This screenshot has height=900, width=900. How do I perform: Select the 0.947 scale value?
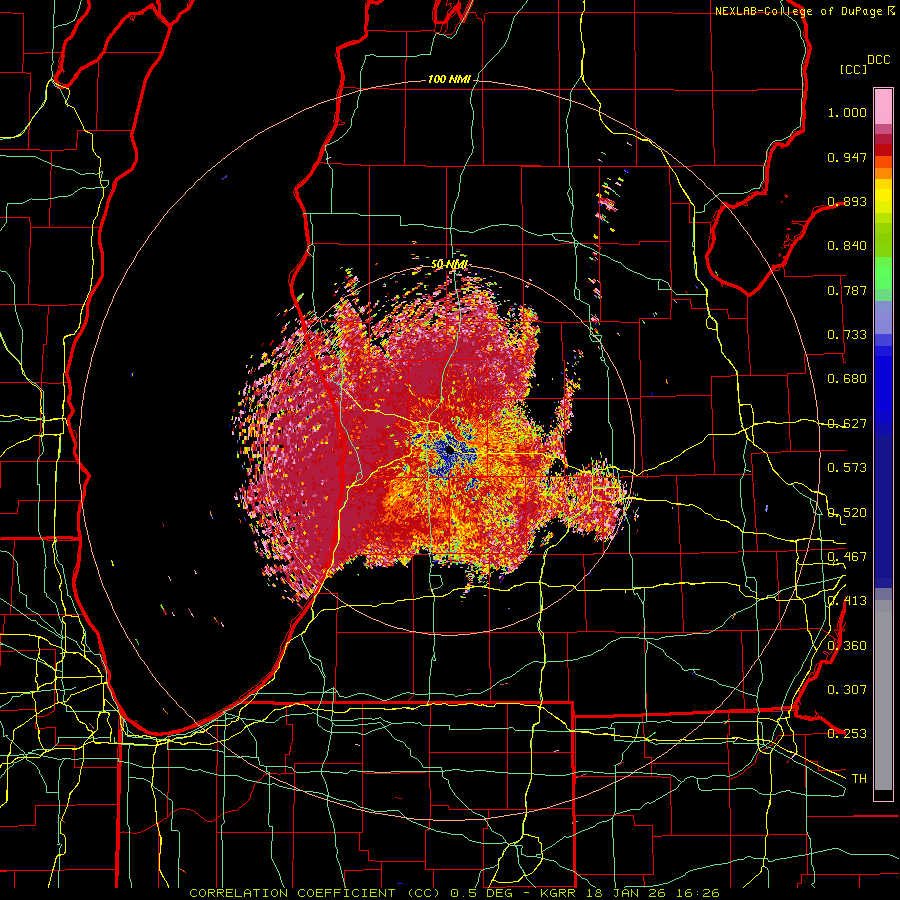847,157
